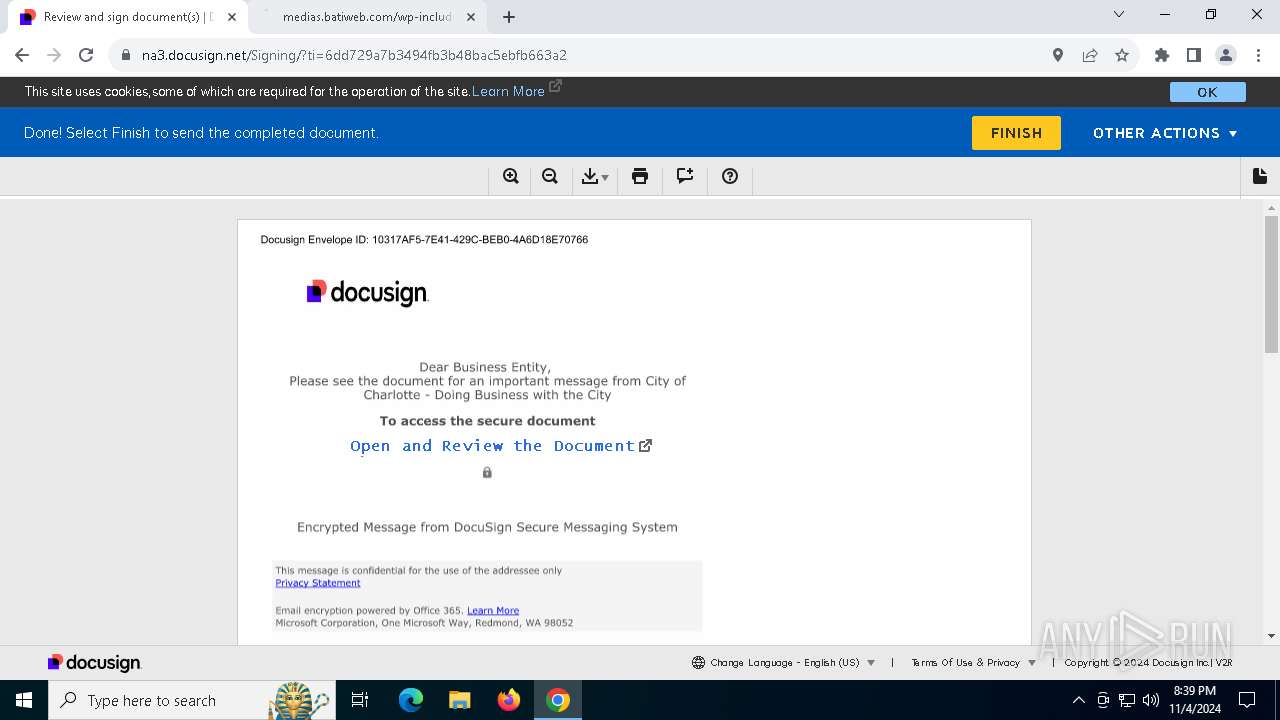Close the Review and sign tab
Screen dimensions: 1280x720
click(232, 17)
